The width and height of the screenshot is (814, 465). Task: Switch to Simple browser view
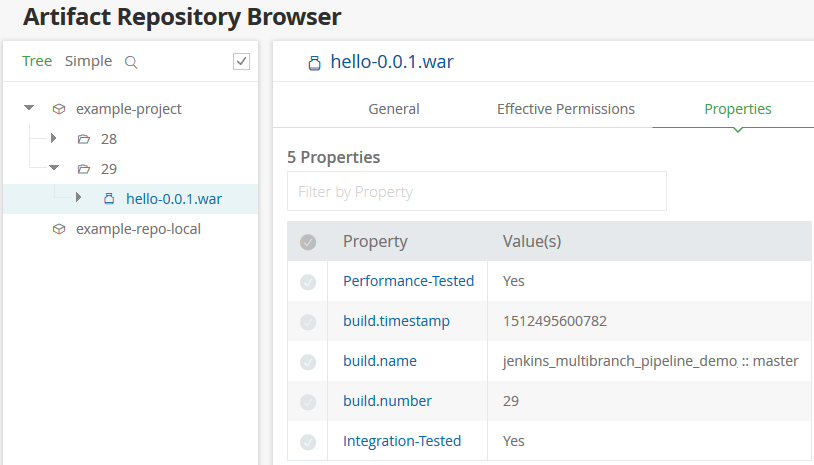coord(88,61)
